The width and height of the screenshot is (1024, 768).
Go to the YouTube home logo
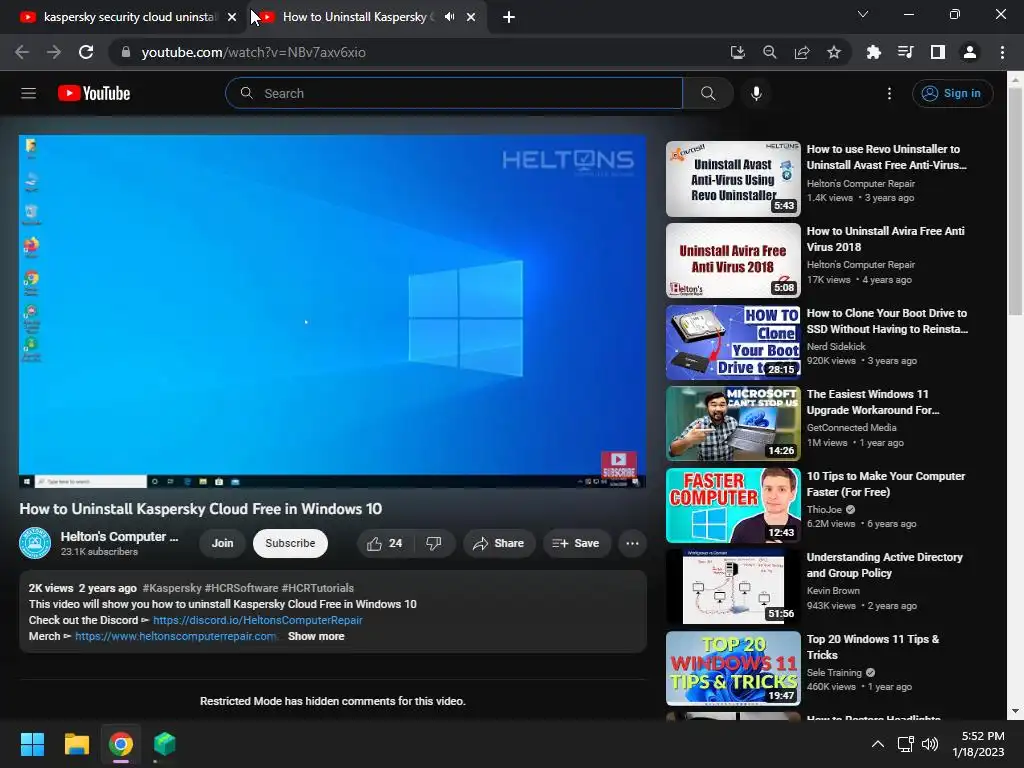click(94, 93)
